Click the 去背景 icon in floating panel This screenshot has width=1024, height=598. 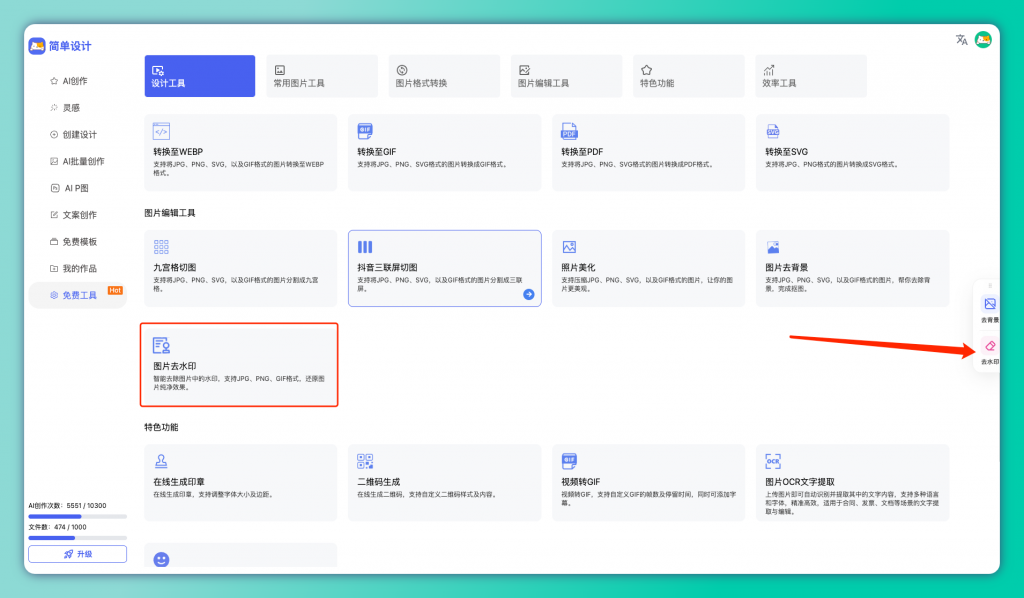pyautogui.click(x=990, y=304)
